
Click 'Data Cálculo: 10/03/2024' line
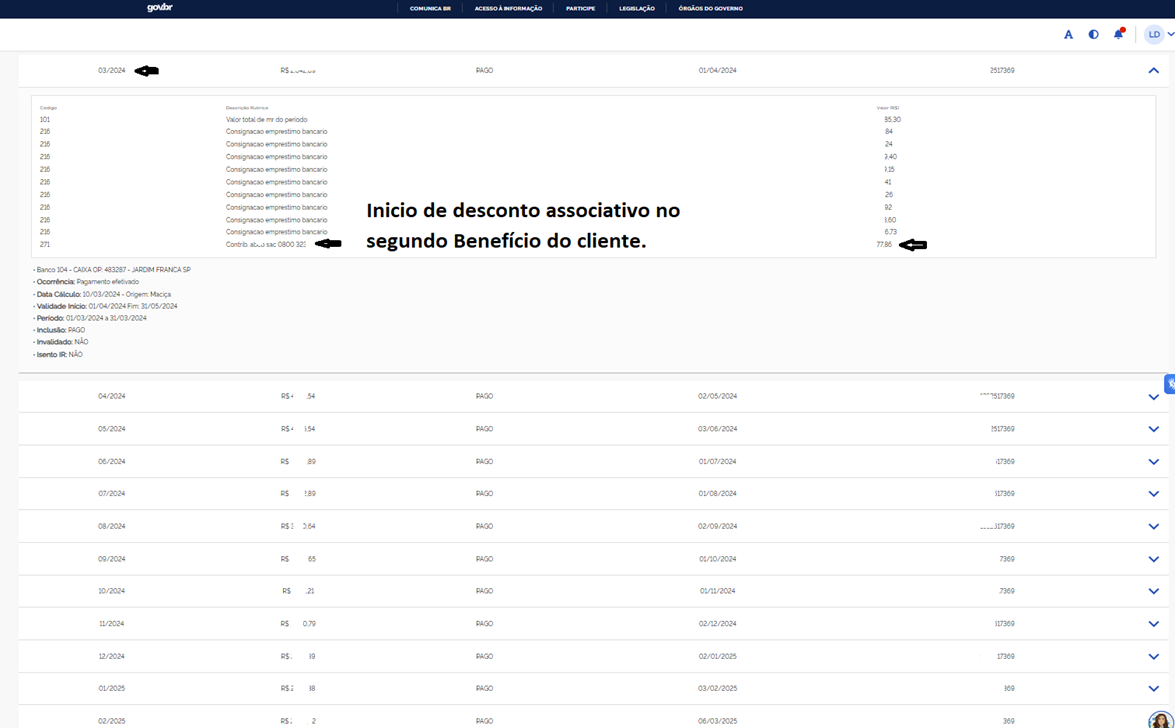[102, 295]
